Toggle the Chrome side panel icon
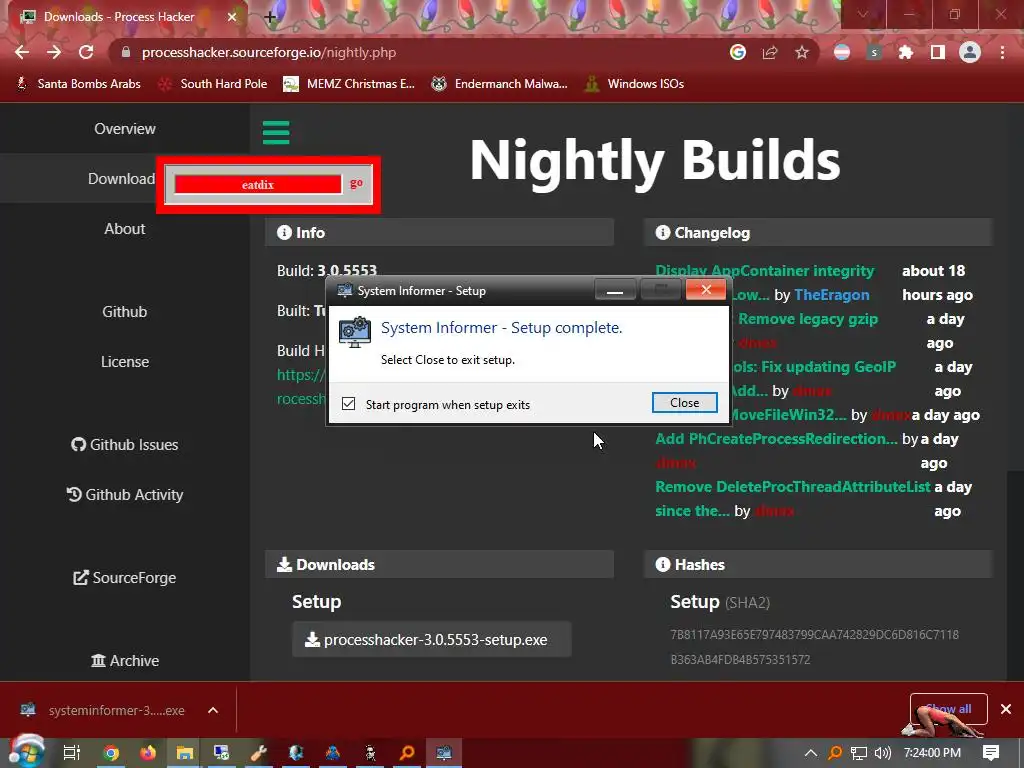This screenshot has width=1024, height=768. pyautogui.click(x=938, y=52)
